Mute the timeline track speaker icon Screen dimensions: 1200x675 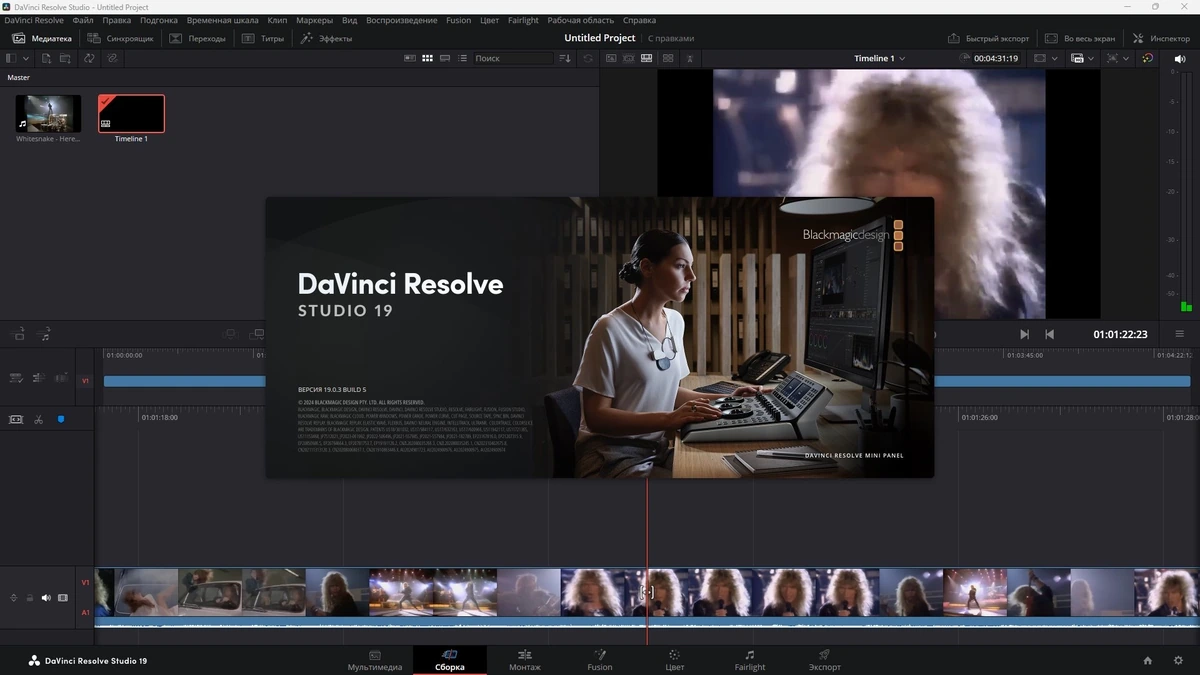[46, 598]
